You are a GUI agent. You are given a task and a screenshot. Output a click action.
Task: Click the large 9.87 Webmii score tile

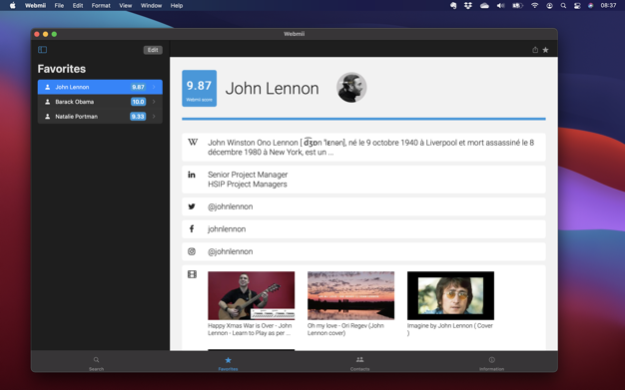[199, 89]
